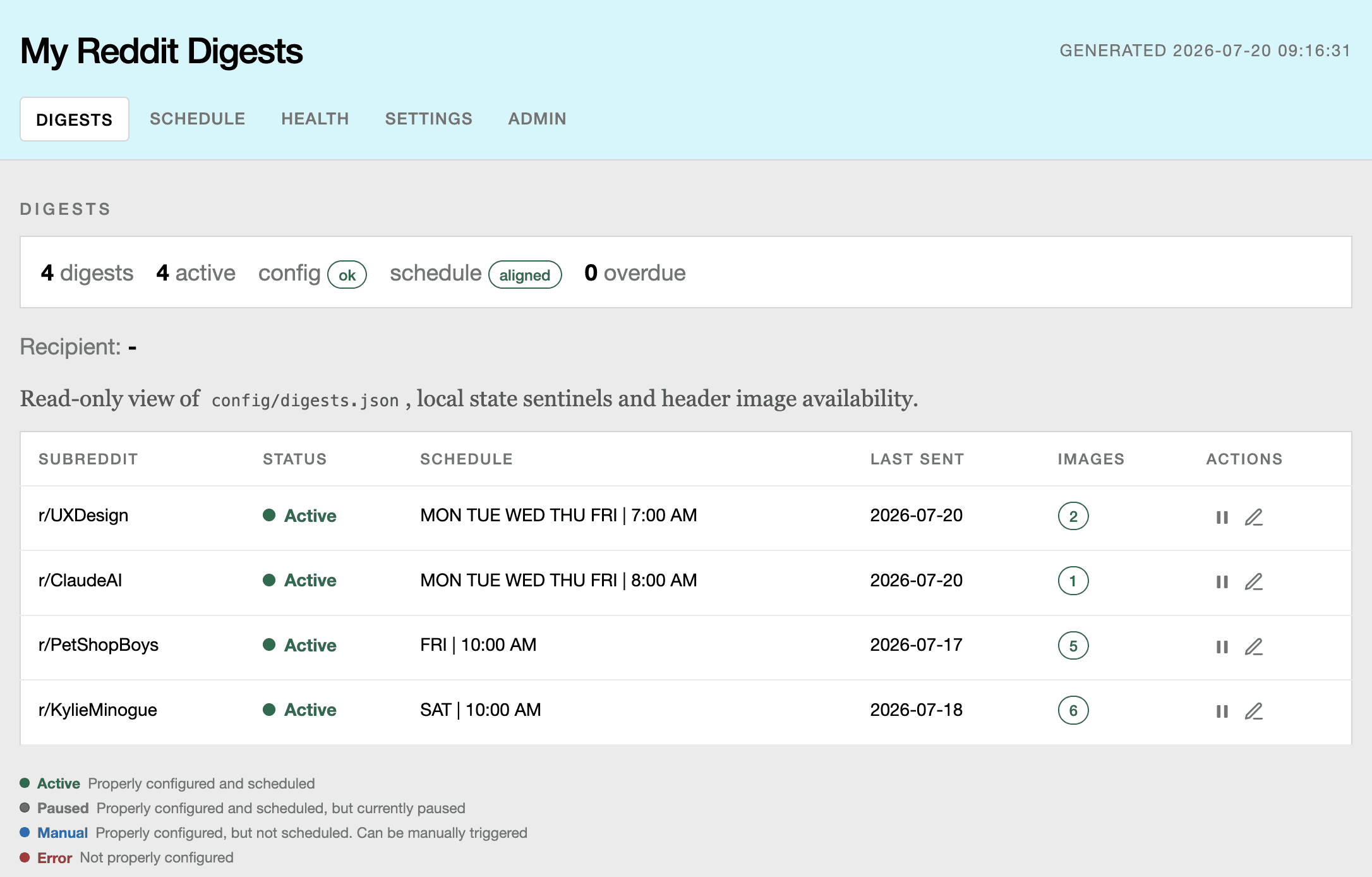The image size is (1372, 877).
Task: Click r/UXDesign last sent date 2026-07-20
Action: tap(917, 516)
